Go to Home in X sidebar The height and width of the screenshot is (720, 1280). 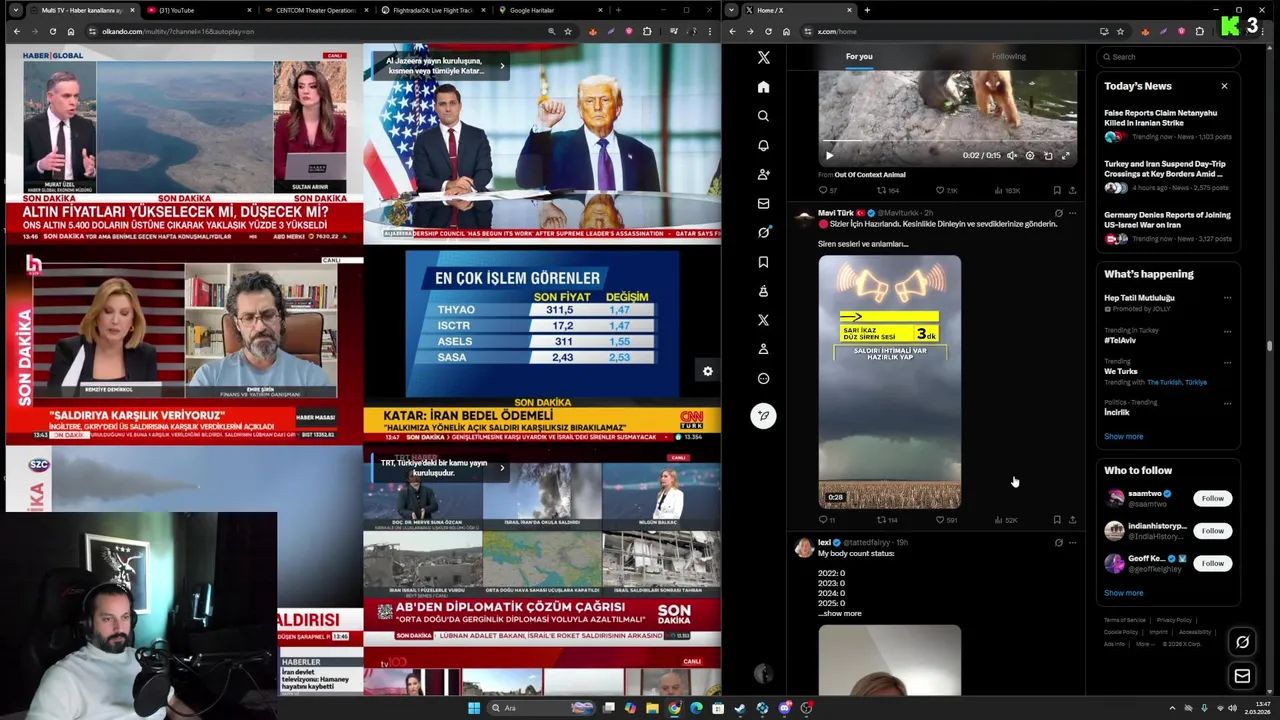coord(763,87)
